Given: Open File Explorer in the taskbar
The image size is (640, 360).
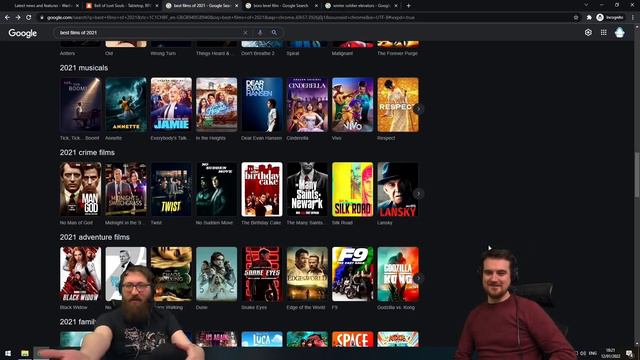Looking at the screenshot, I should [x=25, y=353].
